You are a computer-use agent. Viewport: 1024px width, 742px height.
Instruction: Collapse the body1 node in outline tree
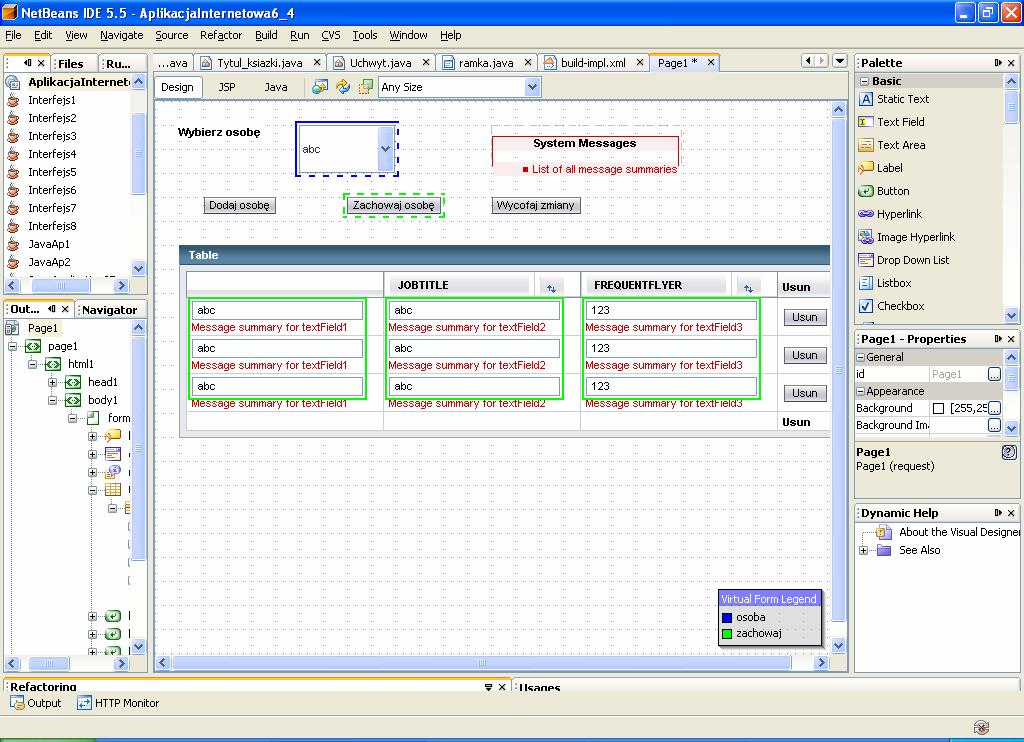(52, 400)
